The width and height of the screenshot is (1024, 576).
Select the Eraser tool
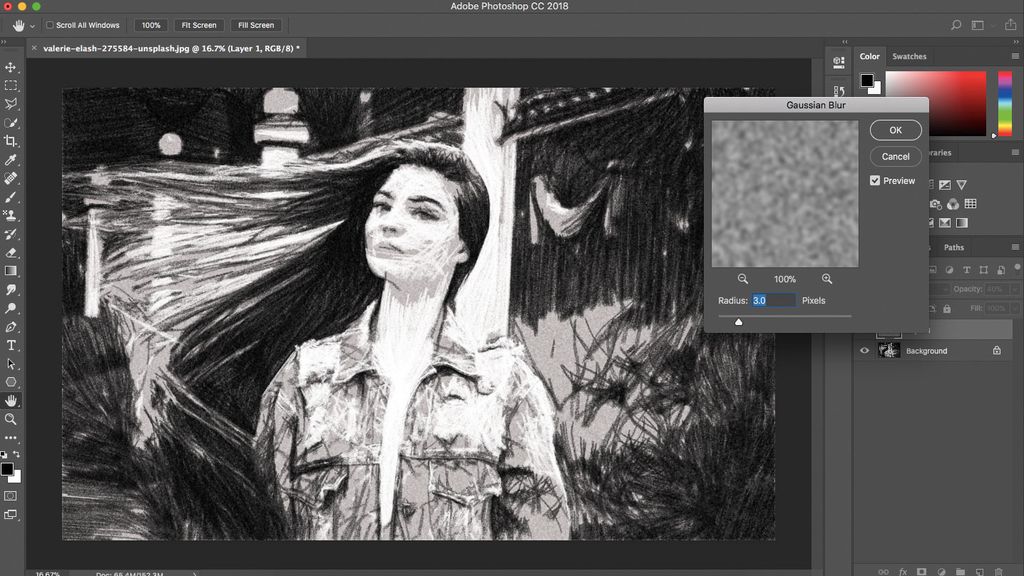coord(11,254)
